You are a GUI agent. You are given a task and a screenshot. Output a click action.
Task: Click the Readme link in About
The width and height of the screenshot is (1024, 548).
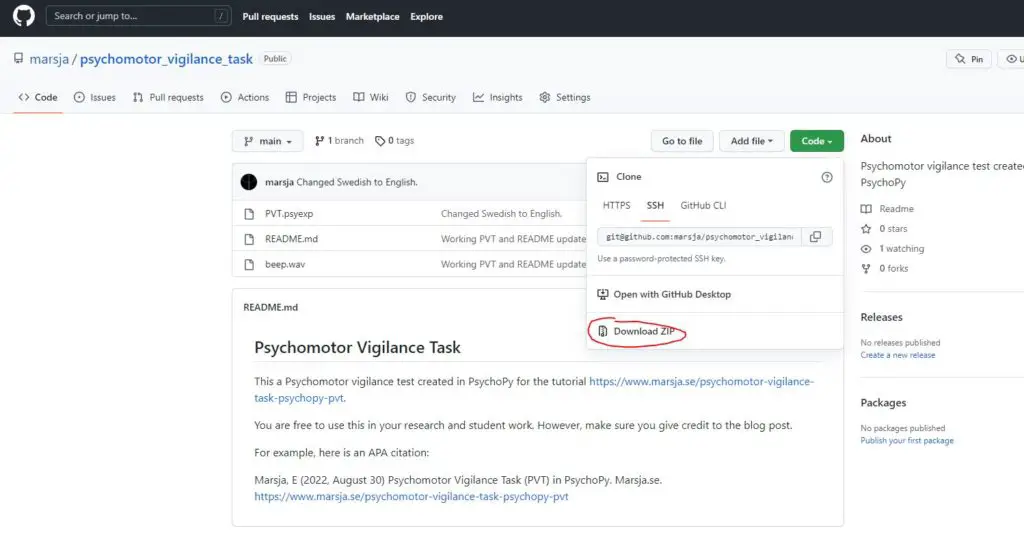[896, 209]
